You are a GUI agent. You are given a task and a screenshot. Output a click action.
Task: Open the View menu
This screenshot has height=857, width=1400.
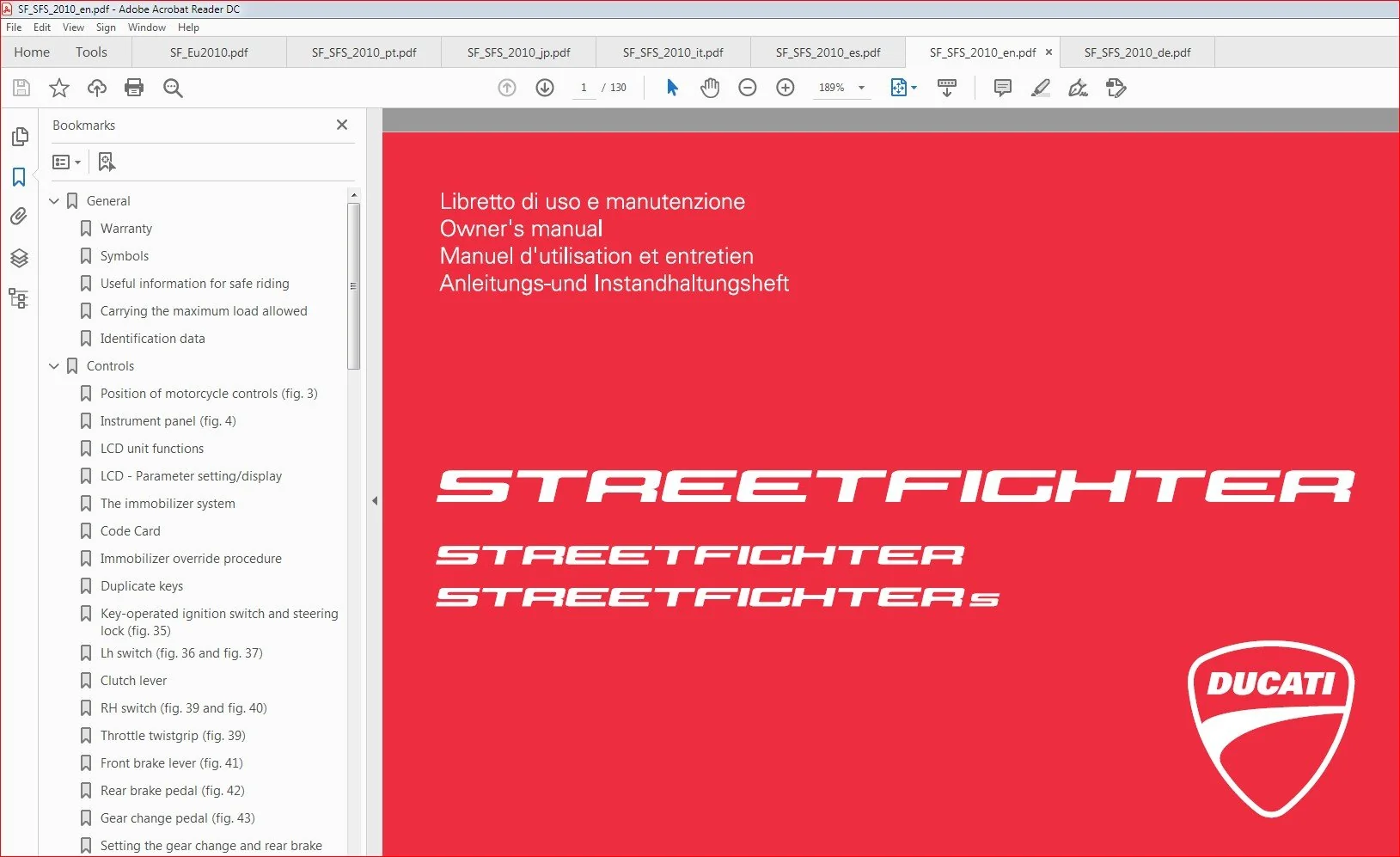(74, 28)
